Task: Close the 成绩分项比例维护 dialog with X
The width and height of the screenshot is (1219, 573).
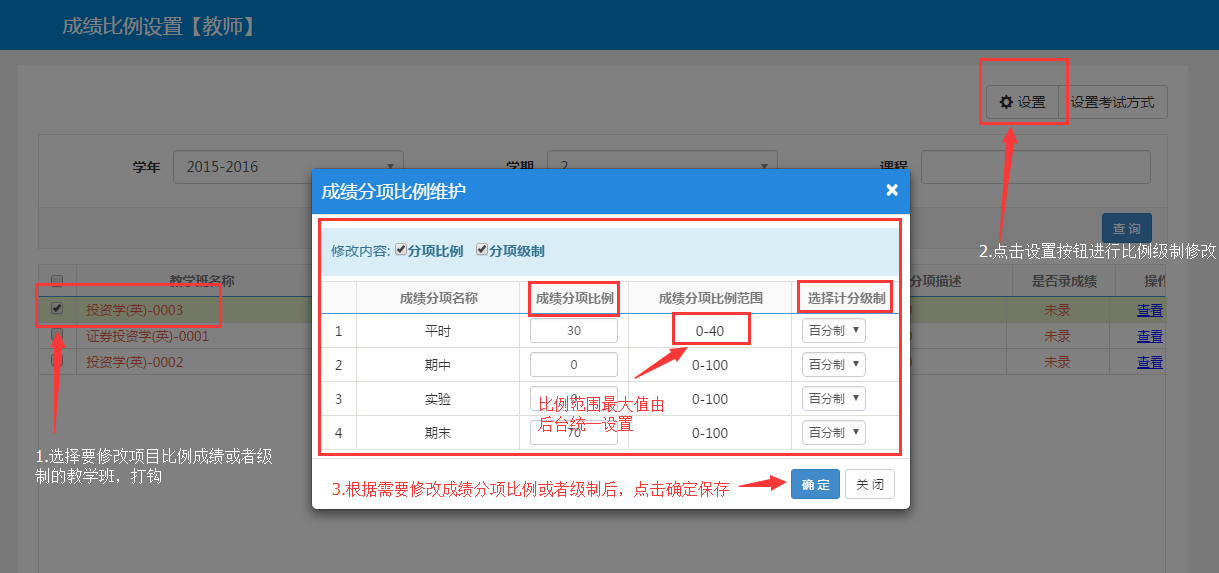Action: (891, 190)
